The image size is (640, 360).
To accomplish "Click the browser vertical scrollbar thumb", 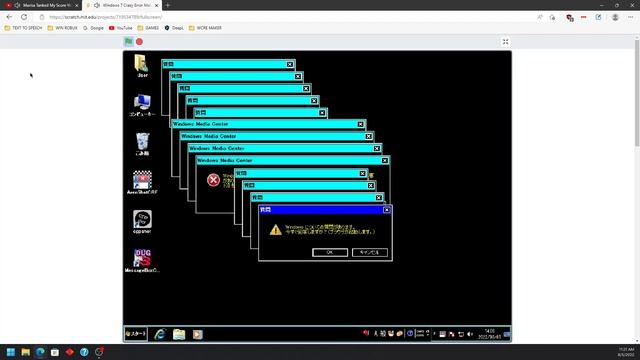I will 637,92.
